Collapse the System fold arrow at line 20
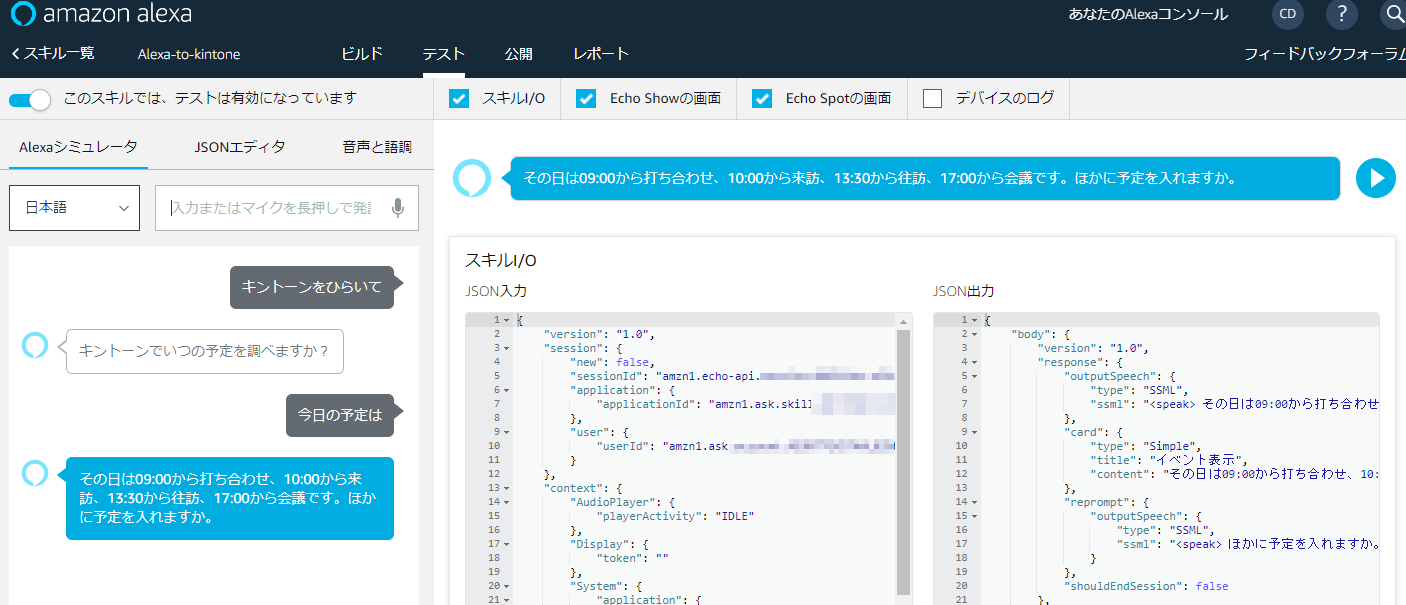The width and height of the screenshot is (1406, 605). [508, 586]
